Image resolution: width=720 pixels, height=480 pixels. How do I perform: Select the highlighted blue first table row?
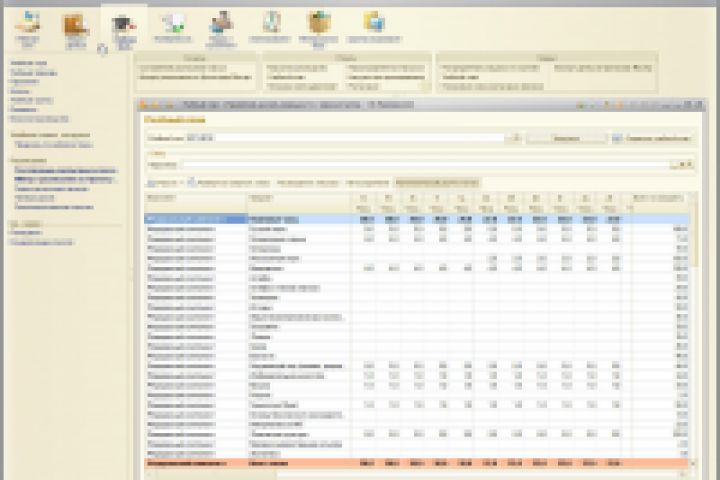pyautogui.click(x=416, y=220)
